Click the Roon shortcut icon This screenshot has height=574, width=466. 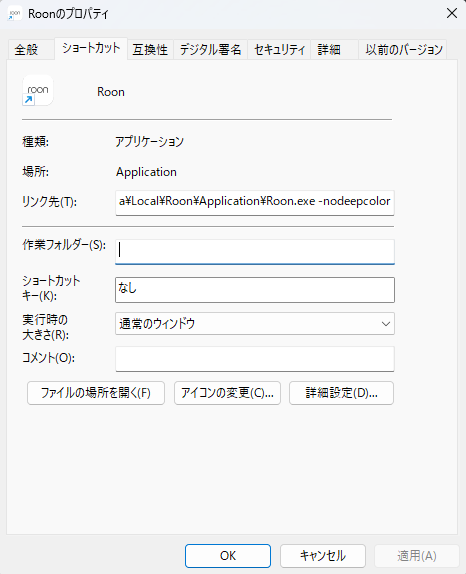38,90
